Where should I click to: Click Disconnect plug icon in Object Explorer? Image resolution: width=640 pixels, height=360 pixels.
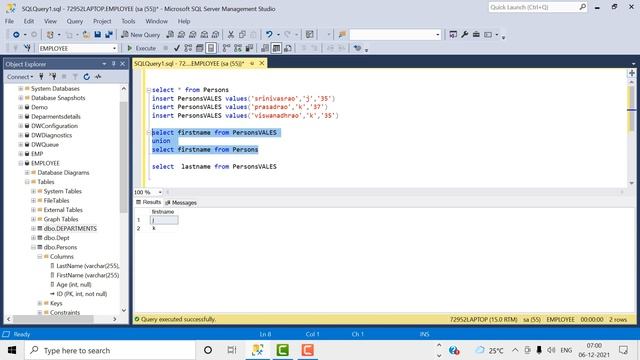pyautogui.click(x=53, y=77)
